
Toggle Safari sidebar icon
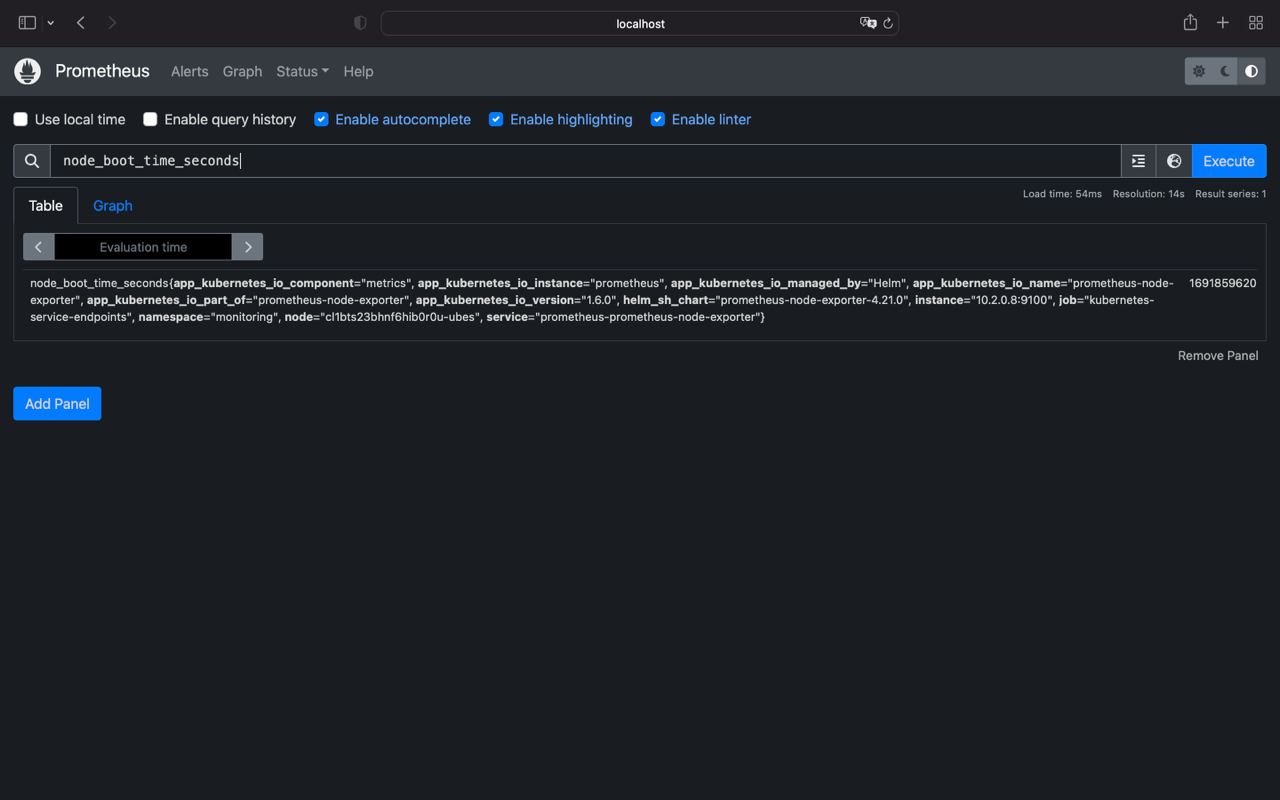[x=27, y=22]
